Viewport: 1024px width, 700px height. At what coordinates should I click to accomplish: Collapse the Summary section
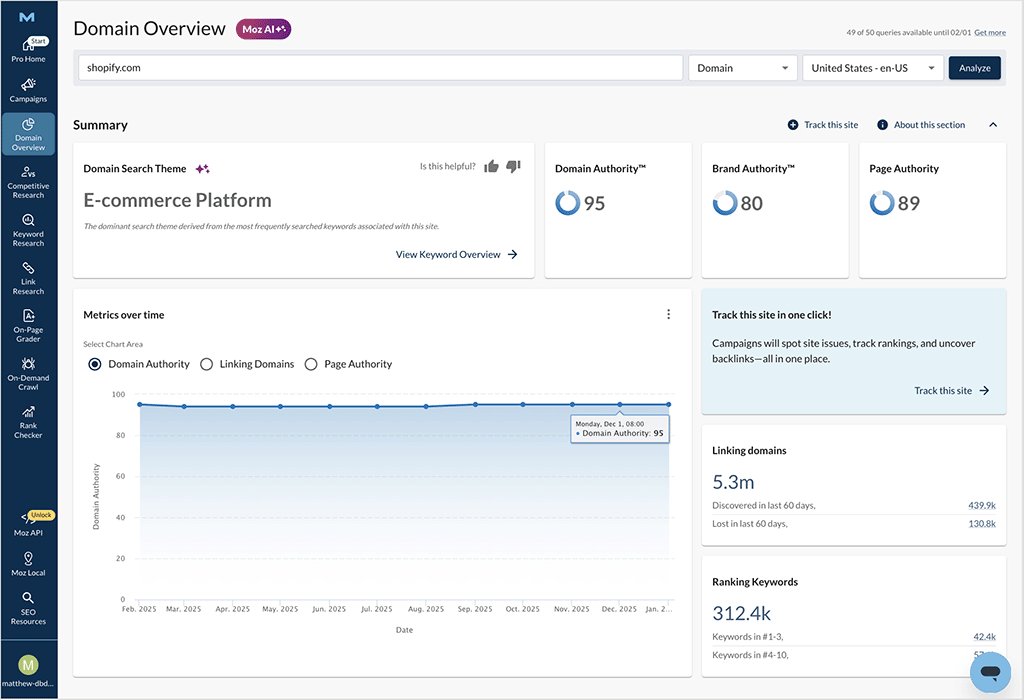[x=994, y=124]
